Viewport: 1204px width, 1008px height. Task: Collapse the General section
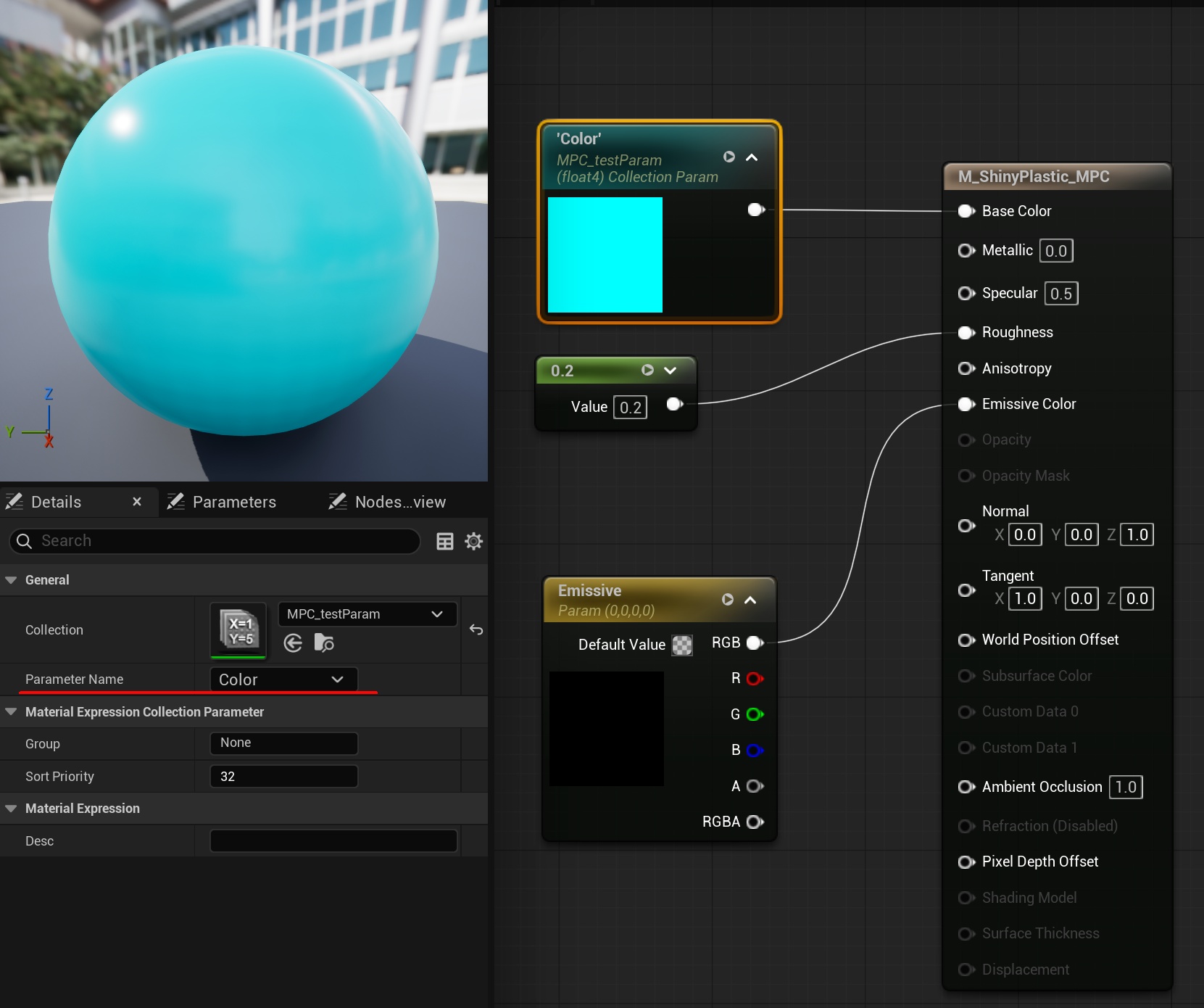click(11, 580)
